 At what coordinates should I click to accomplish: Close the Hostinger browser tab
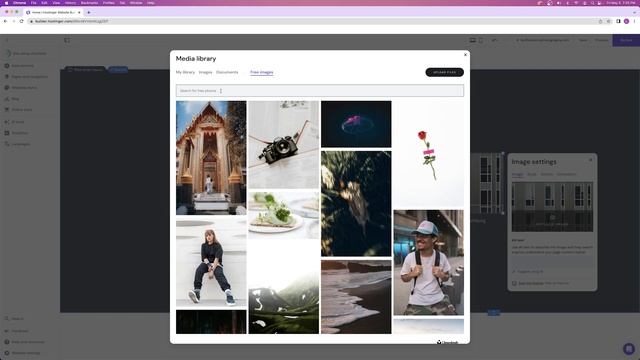click(79, 12)
